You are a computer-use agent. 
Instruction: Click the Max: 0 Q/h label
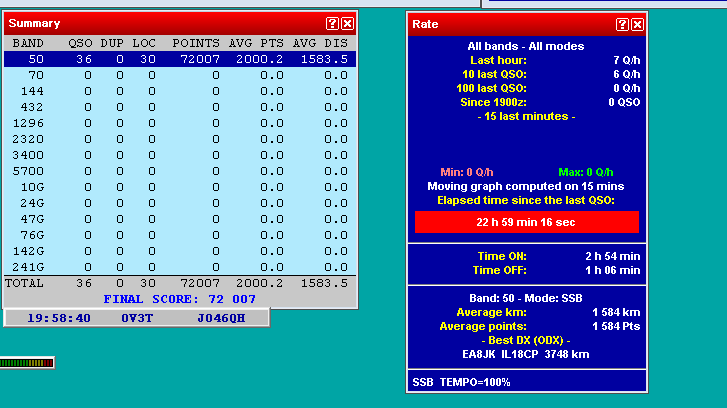click(x=586, y=172)
